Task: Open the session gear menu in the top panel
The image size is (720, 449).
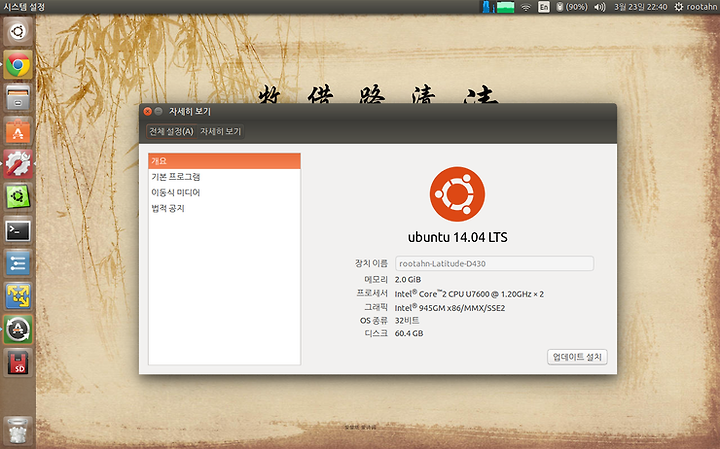Action: pos(679,7)
